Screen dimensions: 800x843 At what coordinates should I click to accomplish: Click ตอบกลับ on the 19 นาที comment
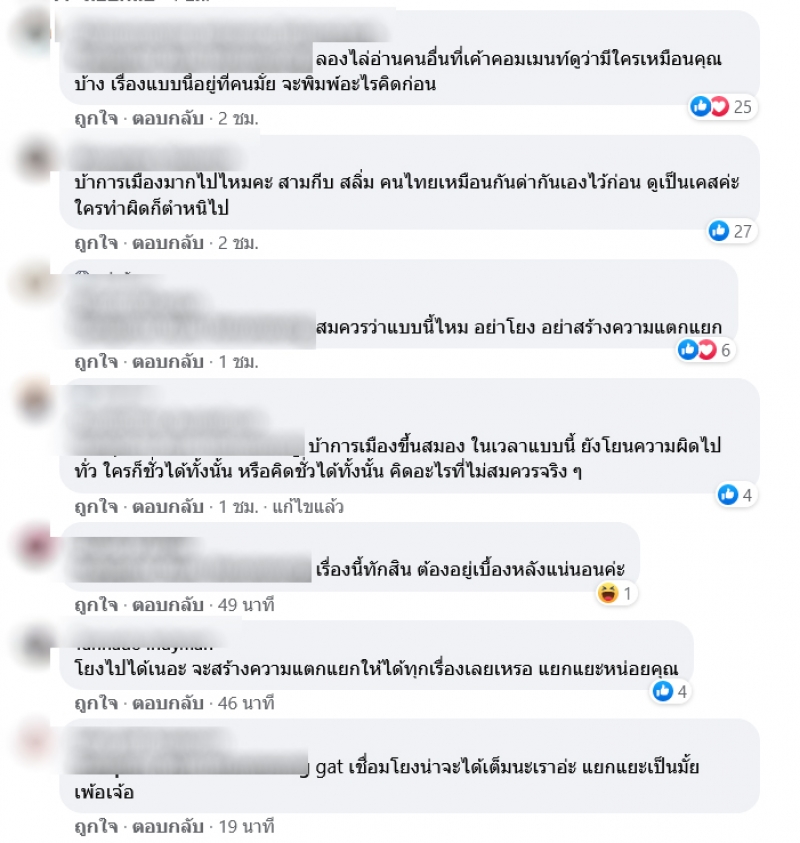tap(168, 826)
